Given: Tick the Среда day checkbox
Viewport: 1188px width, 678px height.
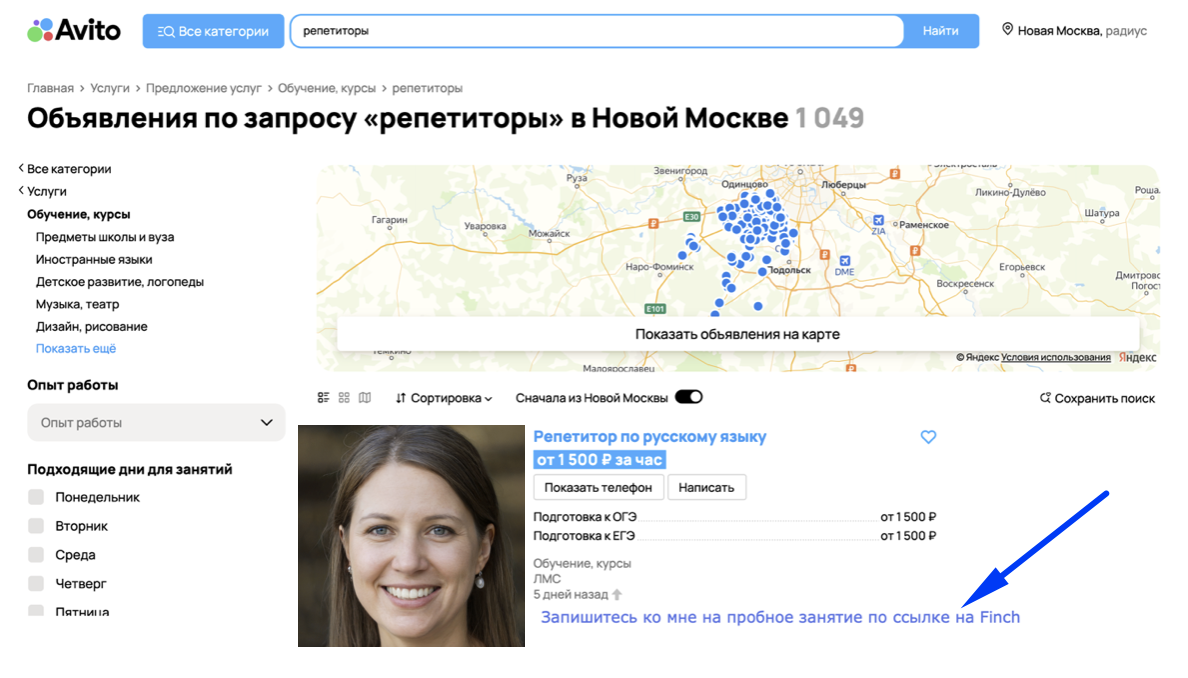Looking at the screenshot, I should point(36,555).
